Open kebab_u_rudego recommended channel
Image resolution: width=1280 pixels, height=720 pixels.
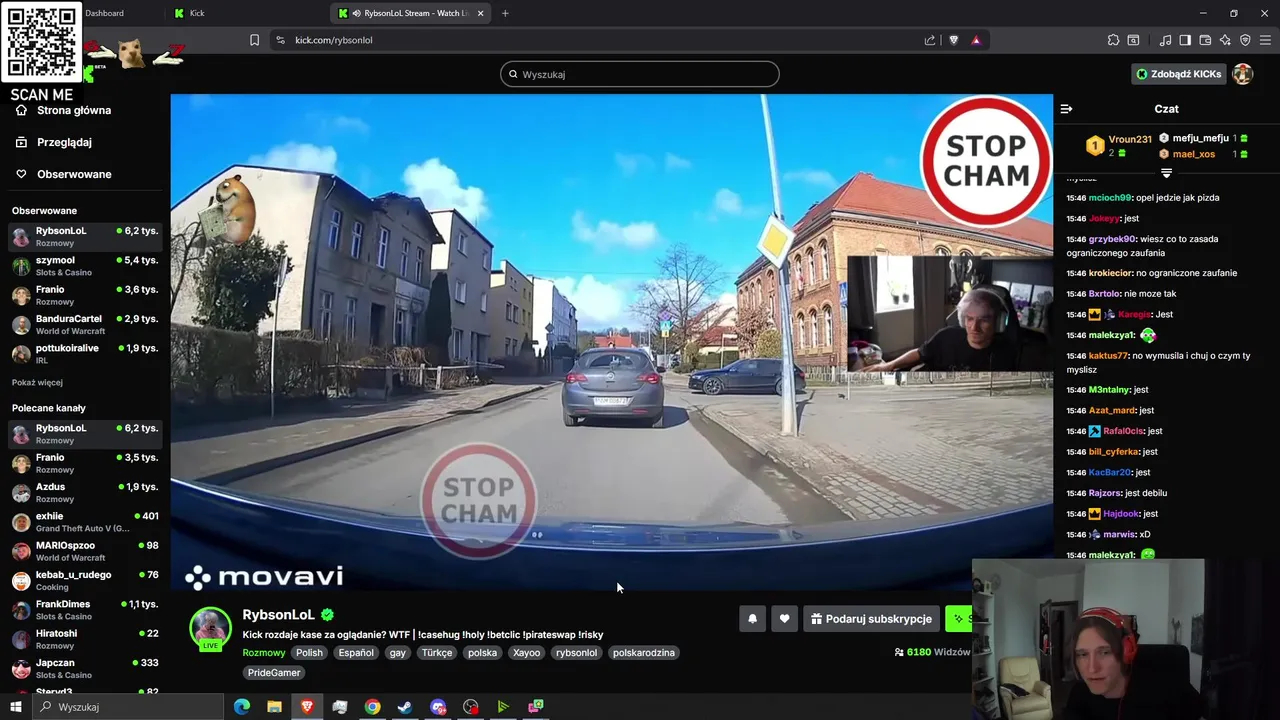point(85,580)
